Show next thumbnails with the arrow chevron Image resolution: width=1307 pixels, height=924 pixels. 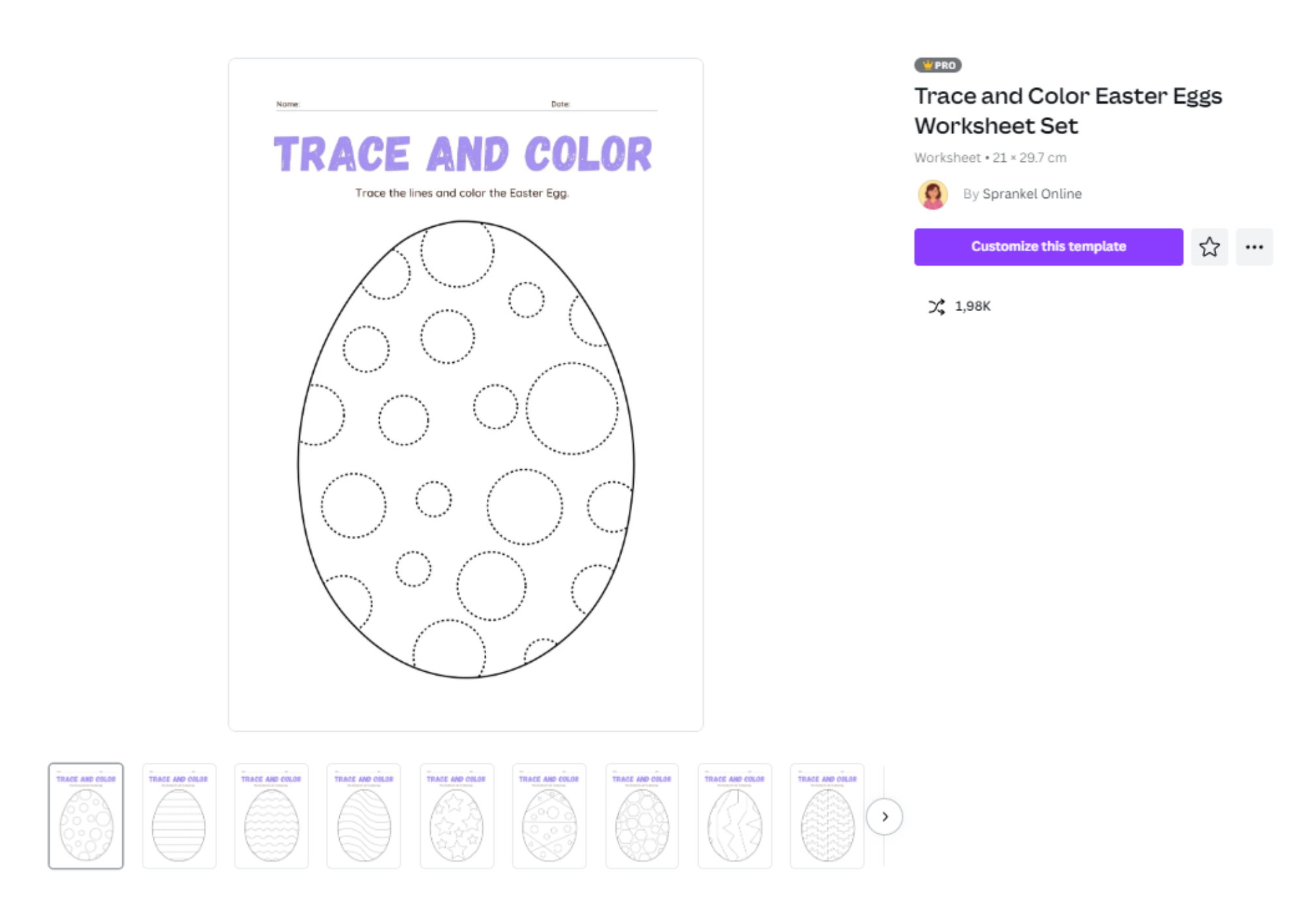tap(884, 817)
